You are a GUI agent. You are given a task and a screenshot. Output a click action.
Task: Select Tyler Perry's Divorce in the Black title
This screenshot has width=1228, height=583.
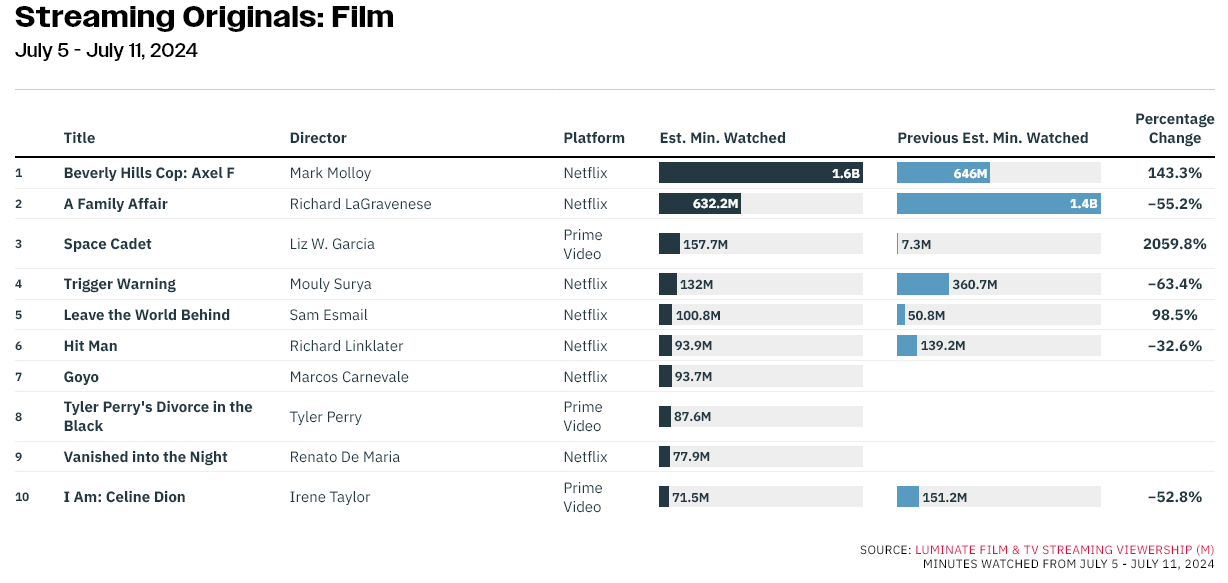158,416
